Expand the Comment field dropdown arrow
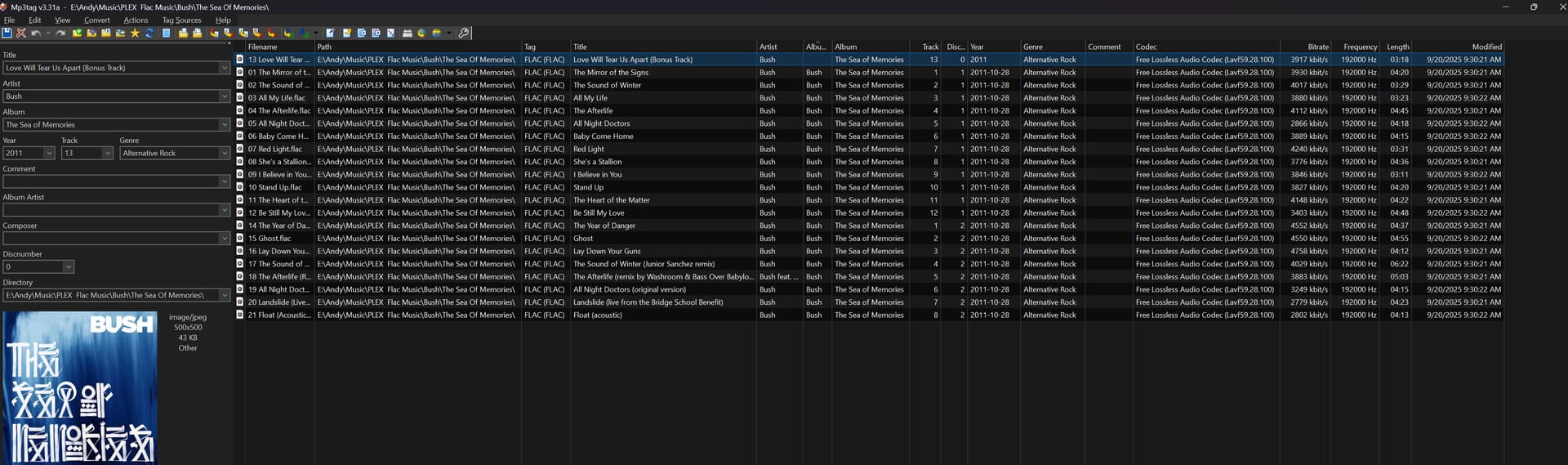The width and height of the screenshot is (1568, 465). 225,181
